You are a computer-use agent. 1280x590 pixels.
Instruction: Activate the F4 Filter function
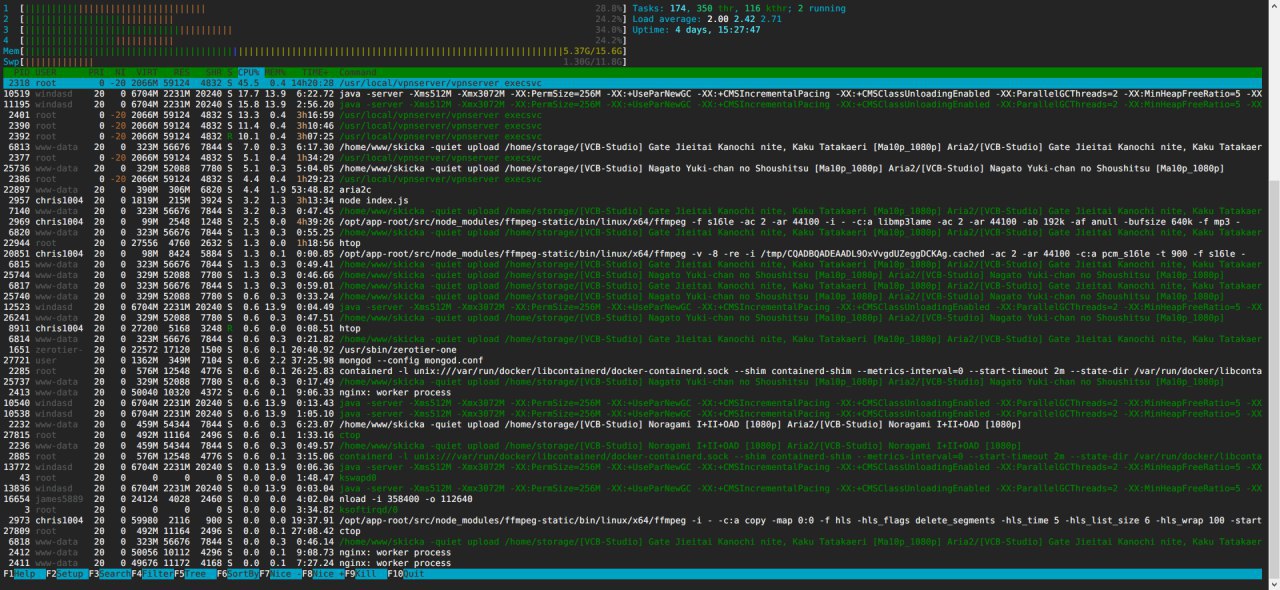[x=151, y=575]
